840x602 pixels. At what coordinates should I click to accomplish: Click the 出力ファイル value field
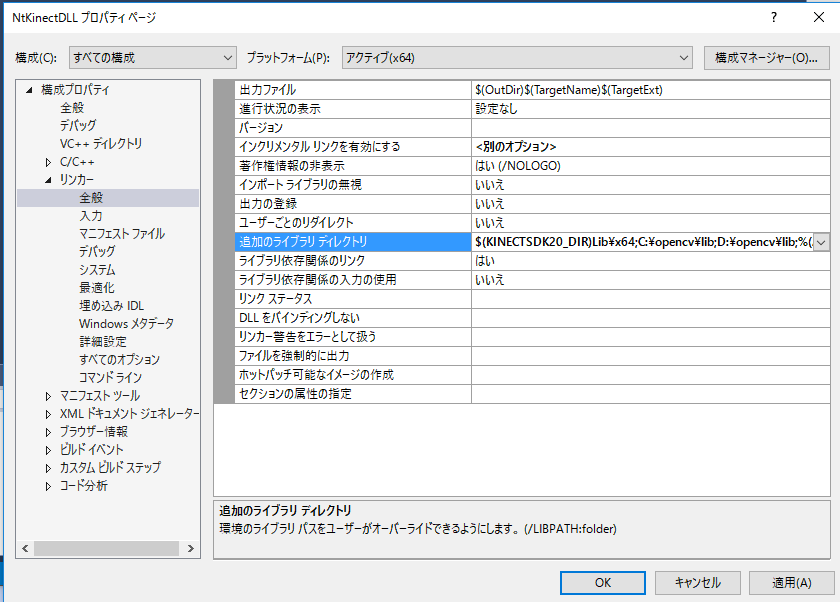coord(650,90)
